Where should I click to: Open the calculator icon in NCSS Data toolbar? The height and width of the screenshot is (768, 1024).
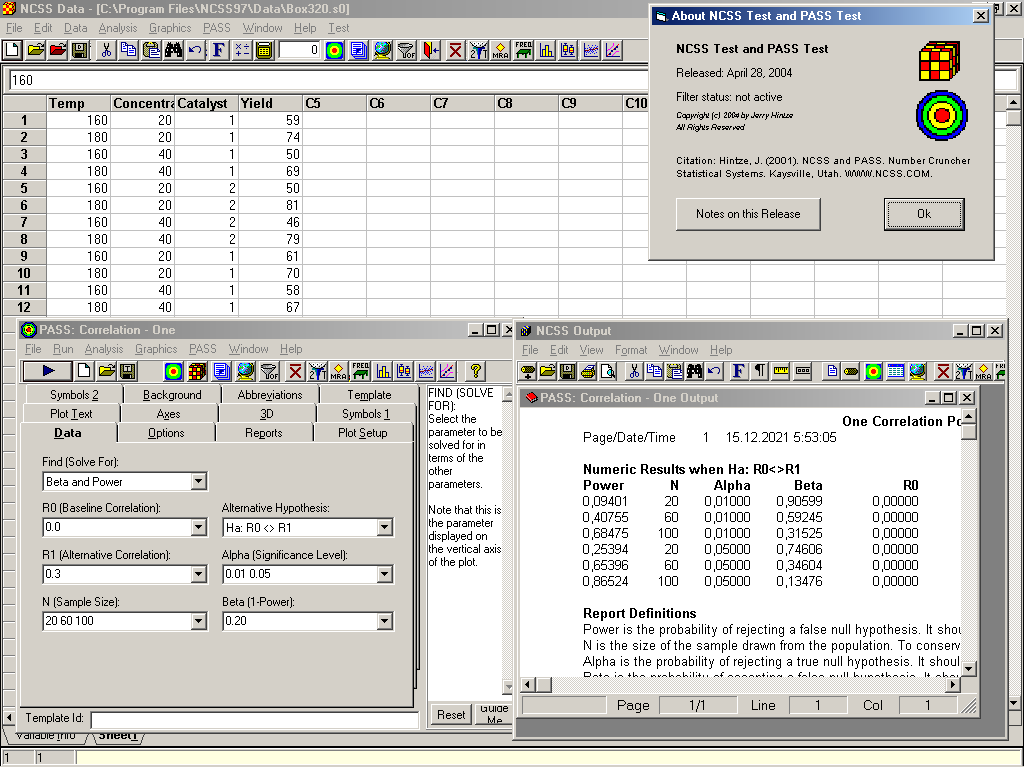coord(264,50)
